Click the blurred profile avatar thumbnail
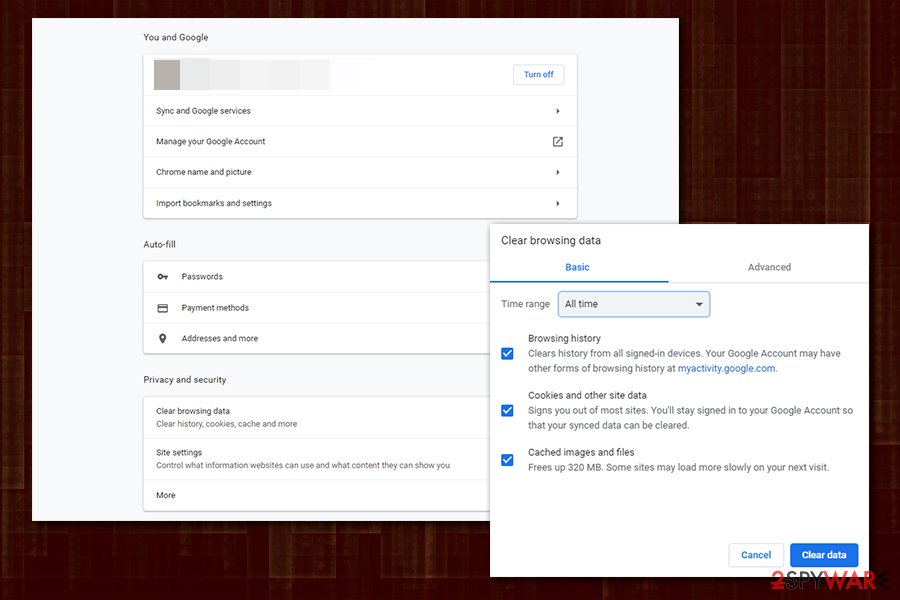 tap(167, 75)
